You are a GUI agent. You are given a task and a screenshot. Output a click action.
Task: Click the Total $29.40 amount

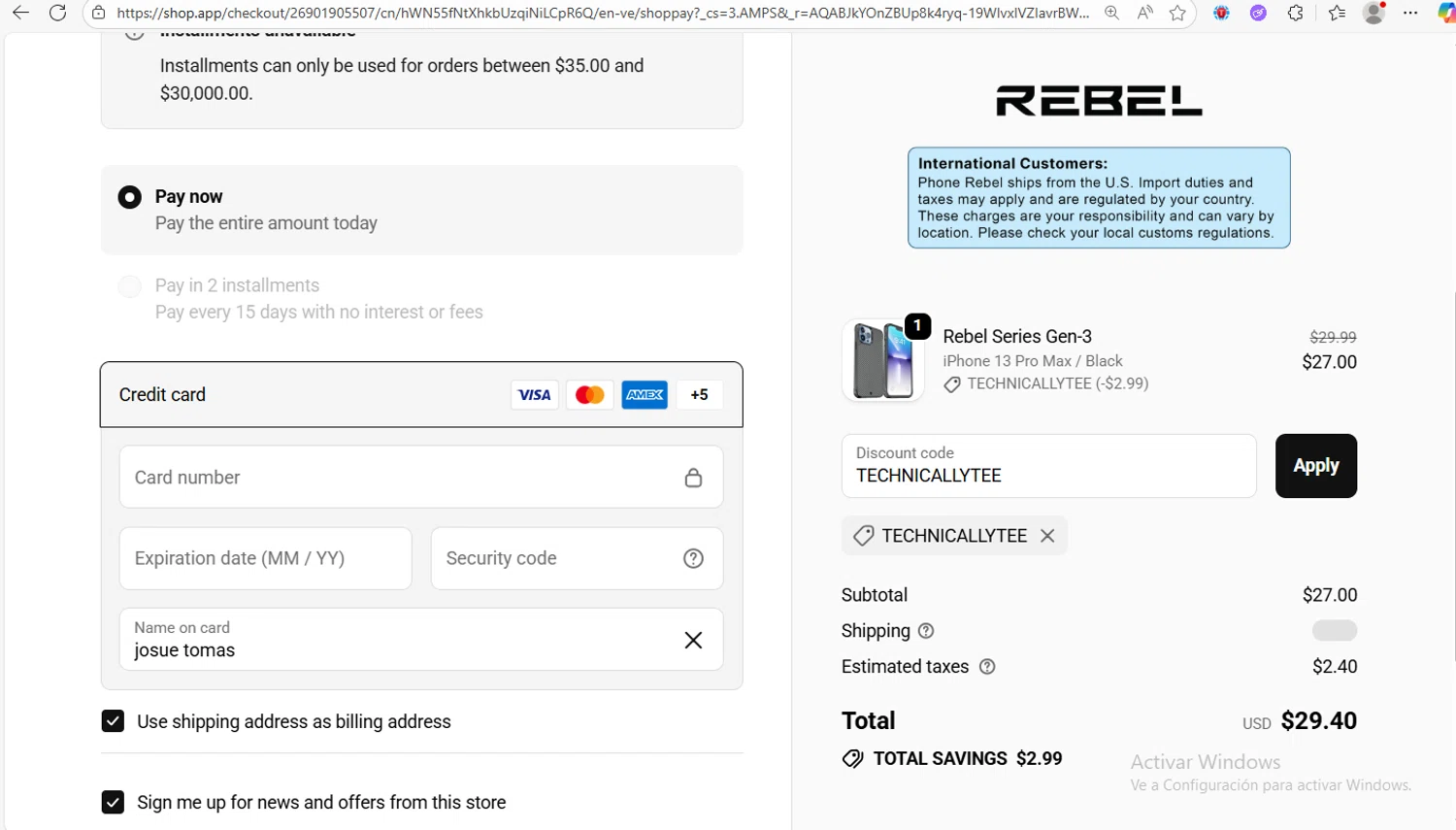tap(1318, 720)
